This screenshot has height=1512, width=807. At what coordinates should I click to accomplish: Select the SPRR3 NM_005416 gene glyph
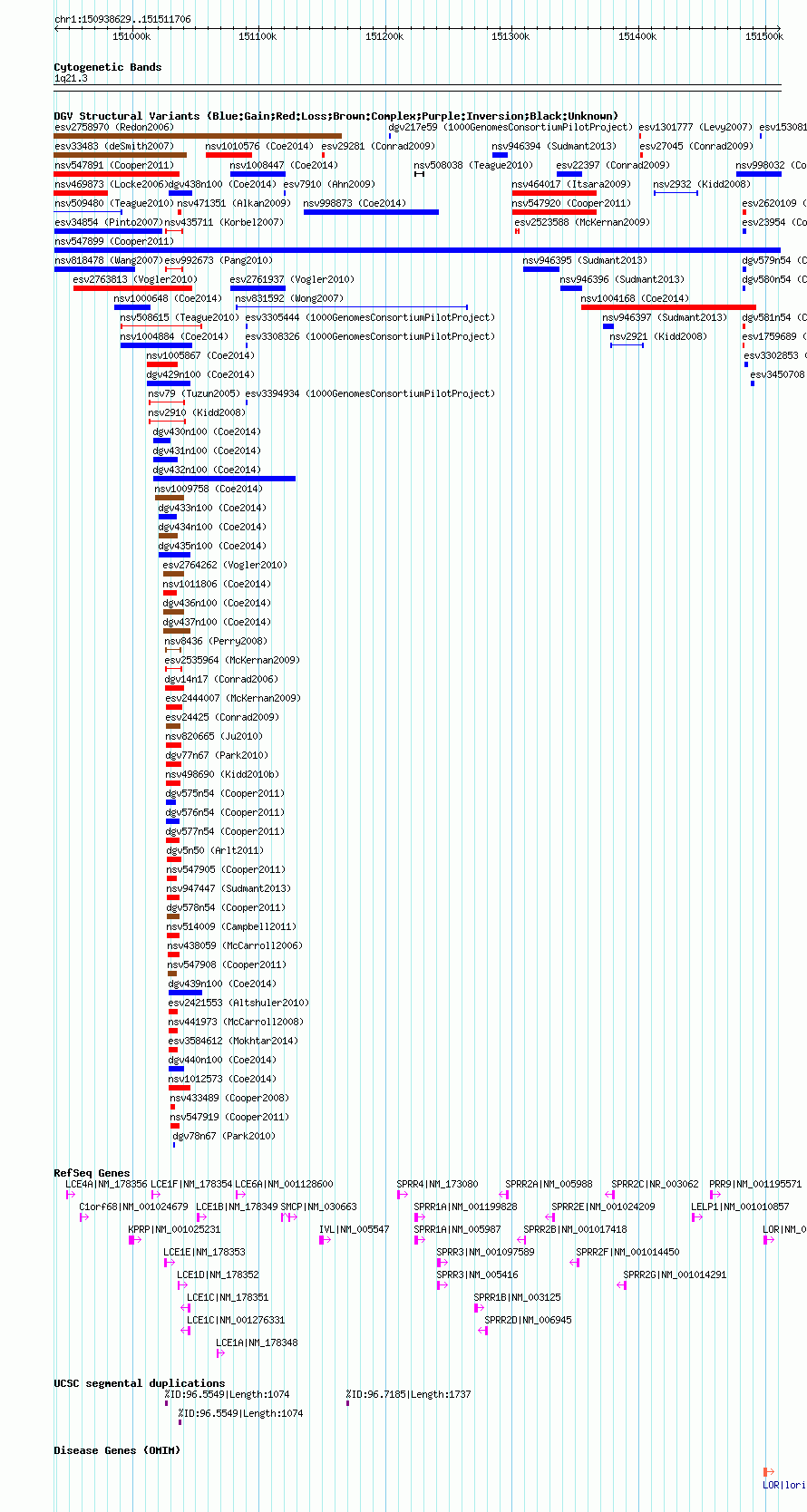442,1285
